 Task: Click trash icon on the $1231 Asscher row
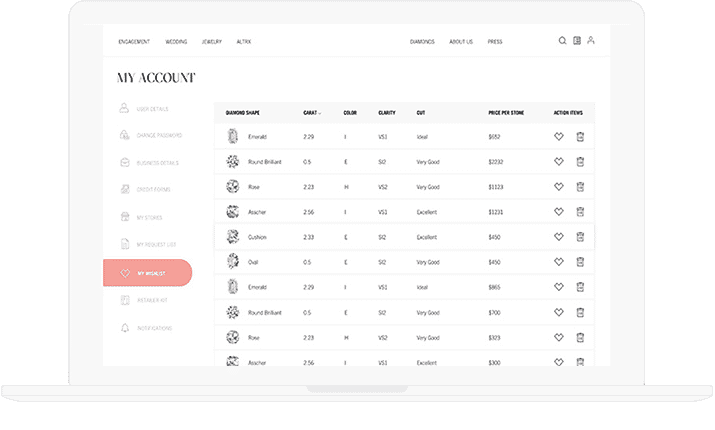point(580,212)
